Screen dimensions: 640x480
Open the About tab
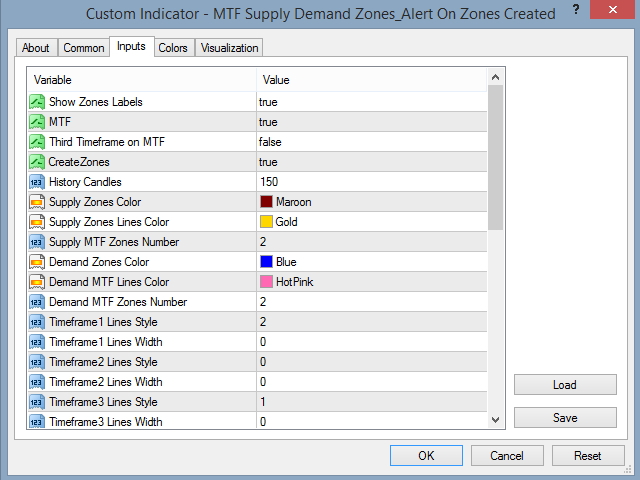tap(36, 48)
